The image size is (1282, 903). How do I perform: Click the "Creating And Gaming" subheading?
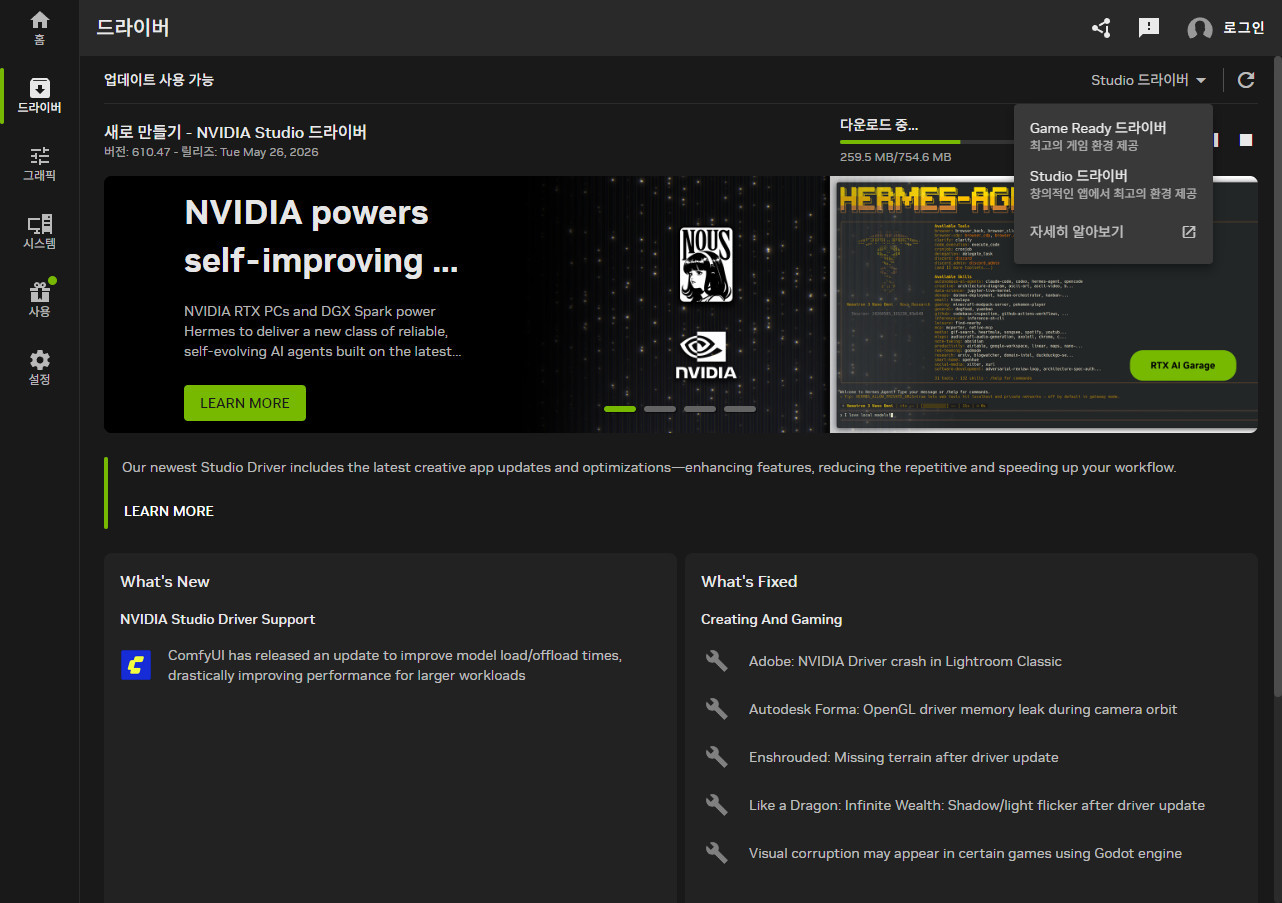click(x=772, y=620)
